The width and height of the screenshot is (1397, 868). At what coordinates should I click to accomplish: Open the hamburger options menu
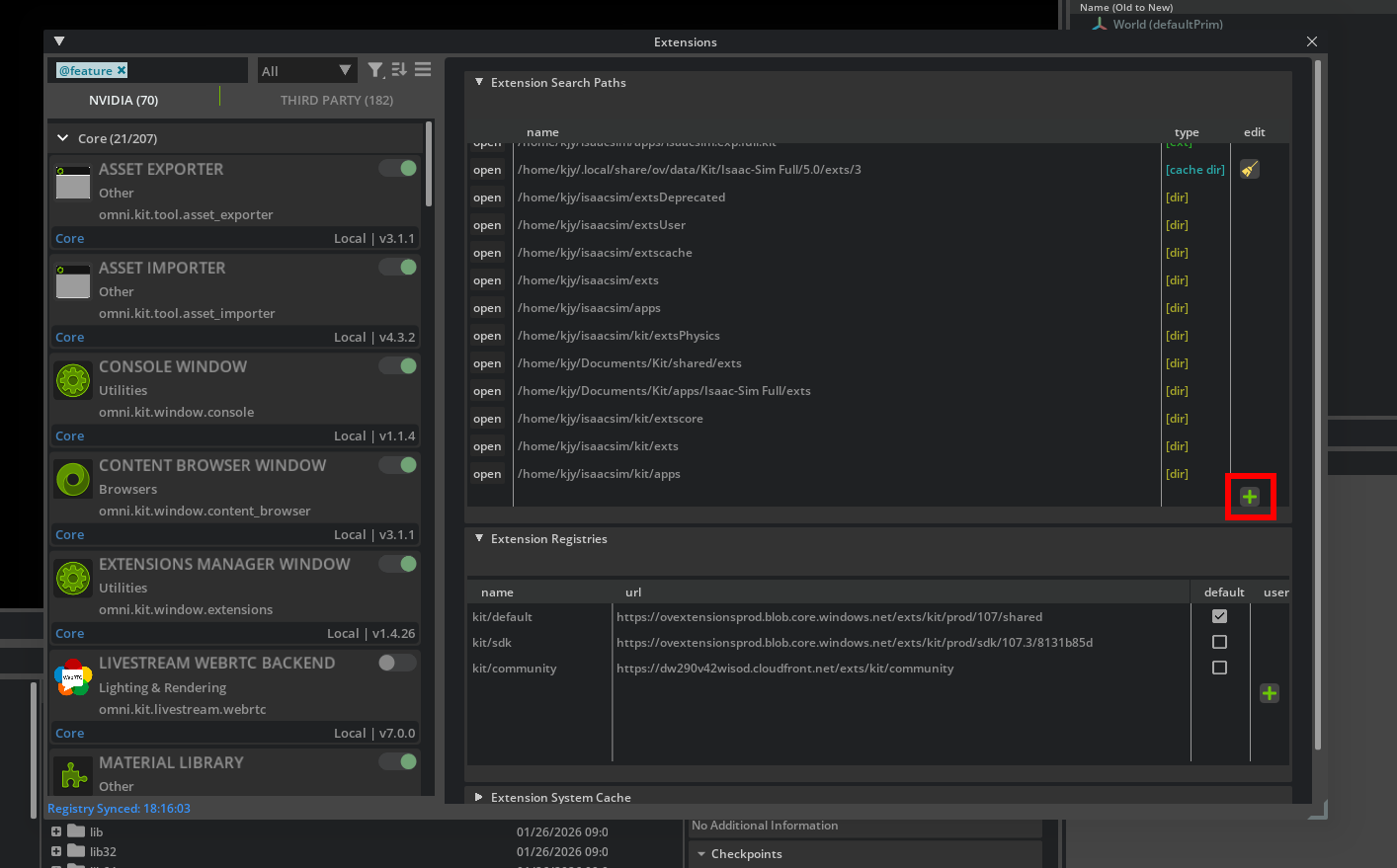coord(423,70)
